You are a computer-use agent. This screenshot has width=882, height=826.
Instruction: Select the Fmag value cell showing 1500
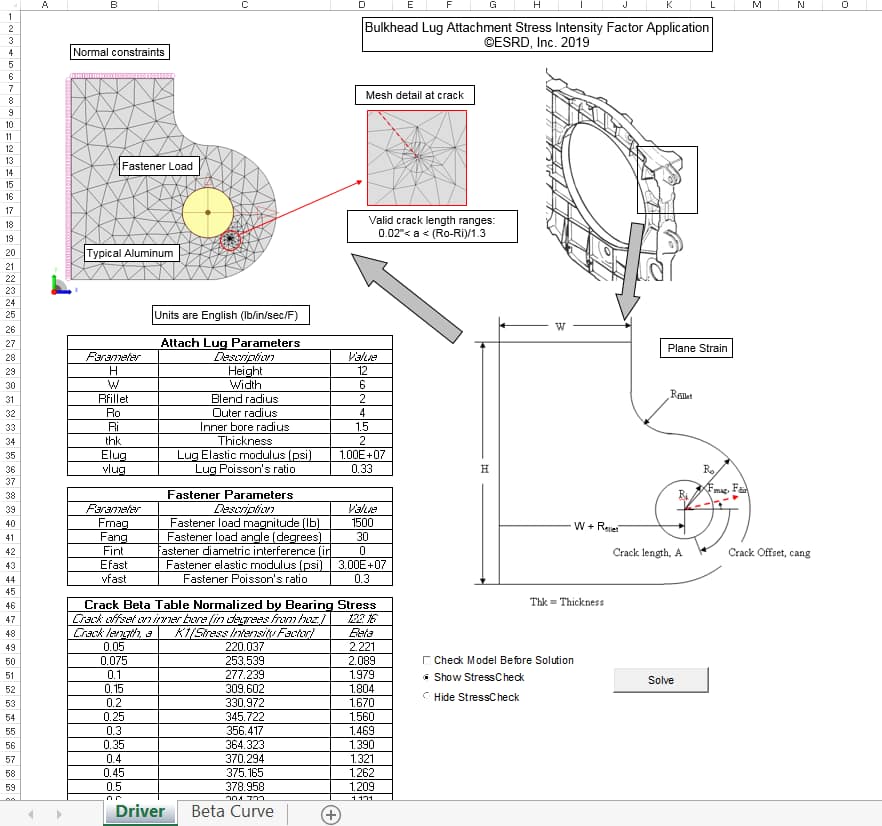coord(361,523)
